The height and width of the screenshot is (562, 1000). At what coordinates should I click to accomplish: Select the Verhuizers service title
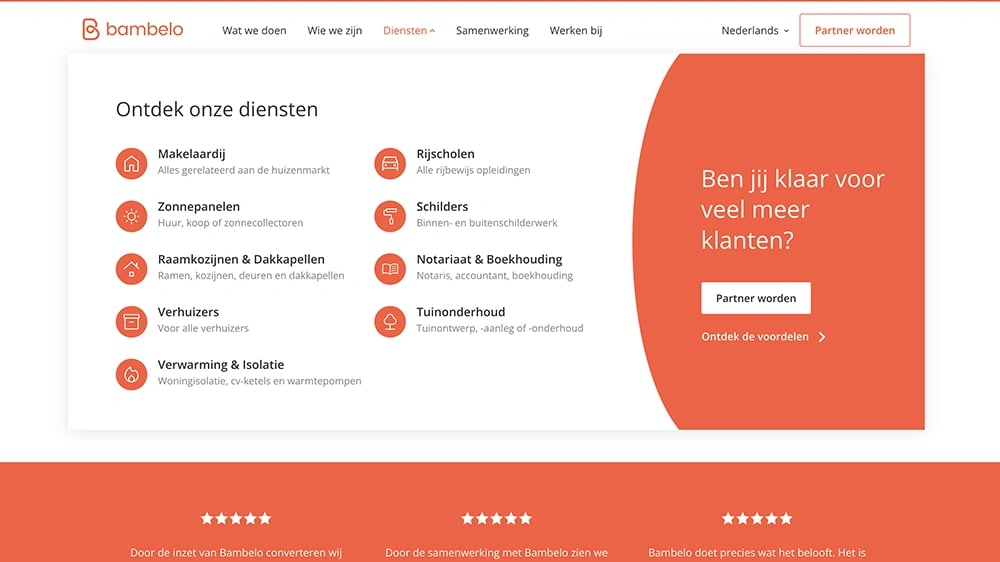[188, 312]
